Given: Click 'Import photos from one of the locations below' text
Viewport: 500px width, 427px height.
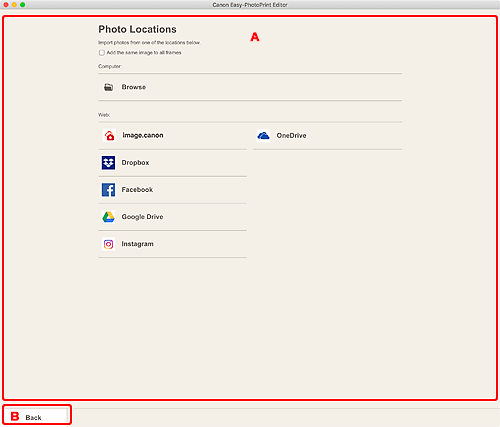Looking at the screenshot, I should coord(149,43).
